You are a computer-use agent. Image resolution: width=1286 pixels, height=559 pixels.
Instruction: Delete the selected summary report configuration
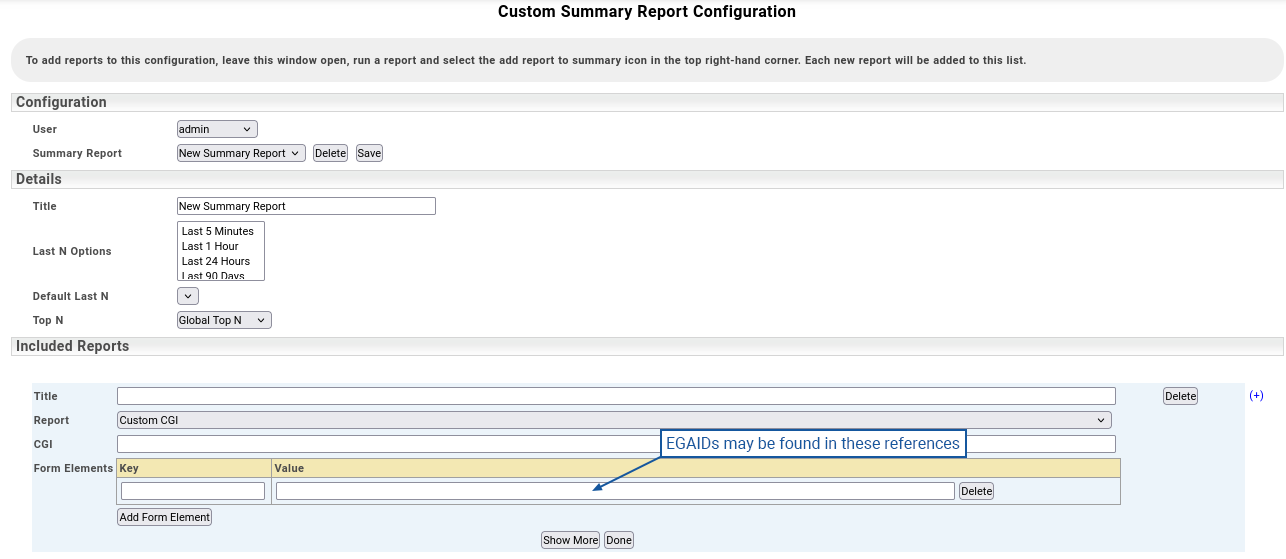coord(330,153)
